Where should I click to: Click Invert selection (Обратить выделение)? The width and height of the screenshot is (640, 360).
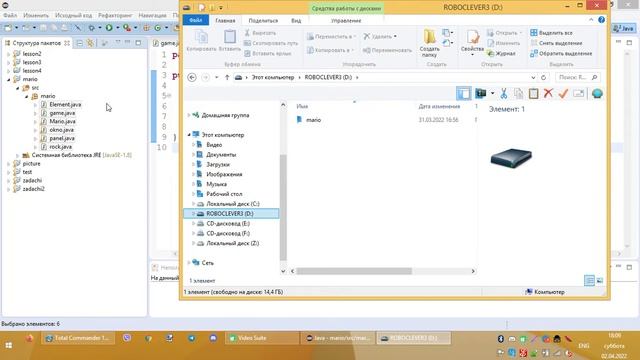[x=561, y=53]
